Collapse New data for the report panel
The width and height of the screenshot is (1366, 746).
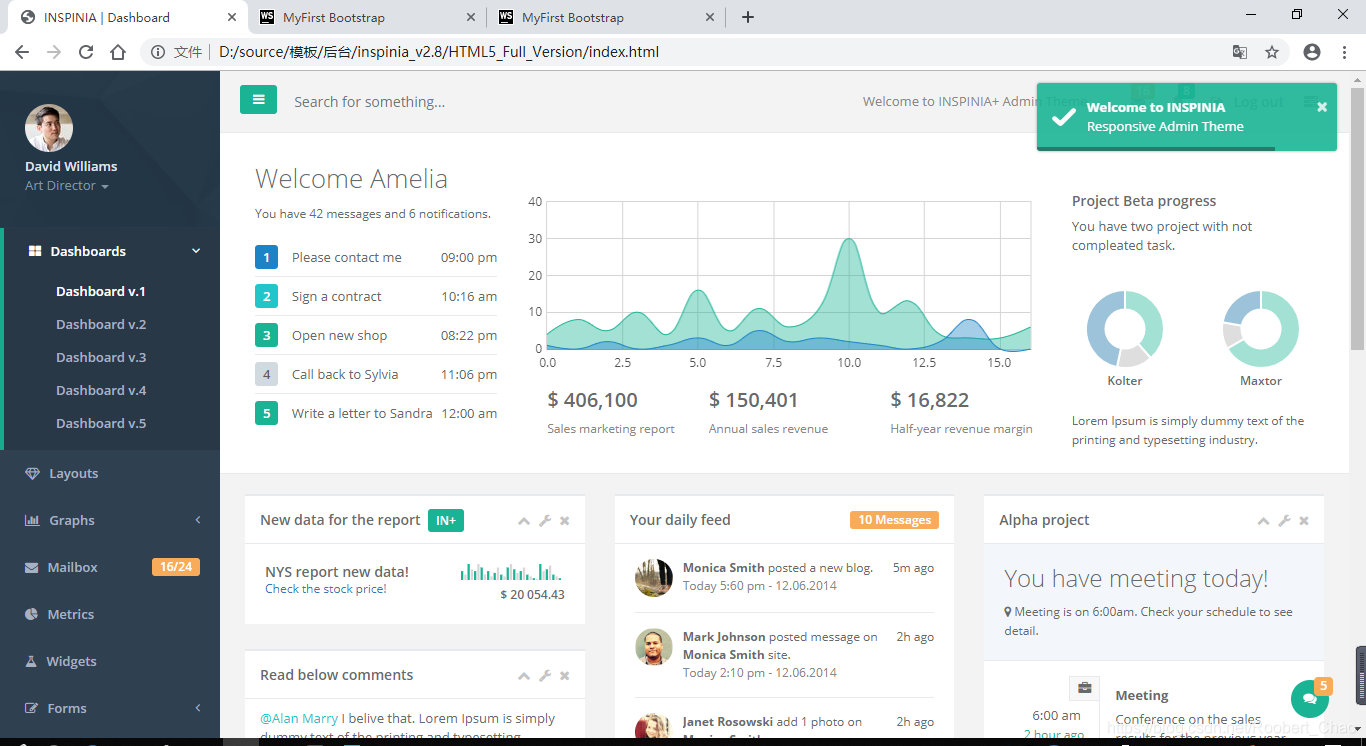[524, 521]
